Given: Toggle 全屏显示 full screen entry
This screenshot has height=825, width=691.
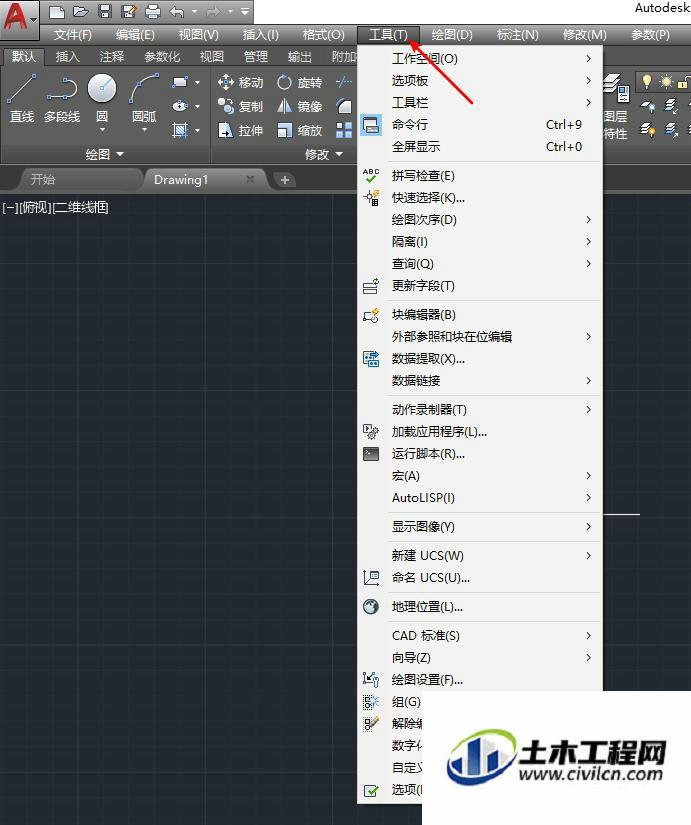Looking at the screenshot, I should pyautogui.click(x=480, y=147).
